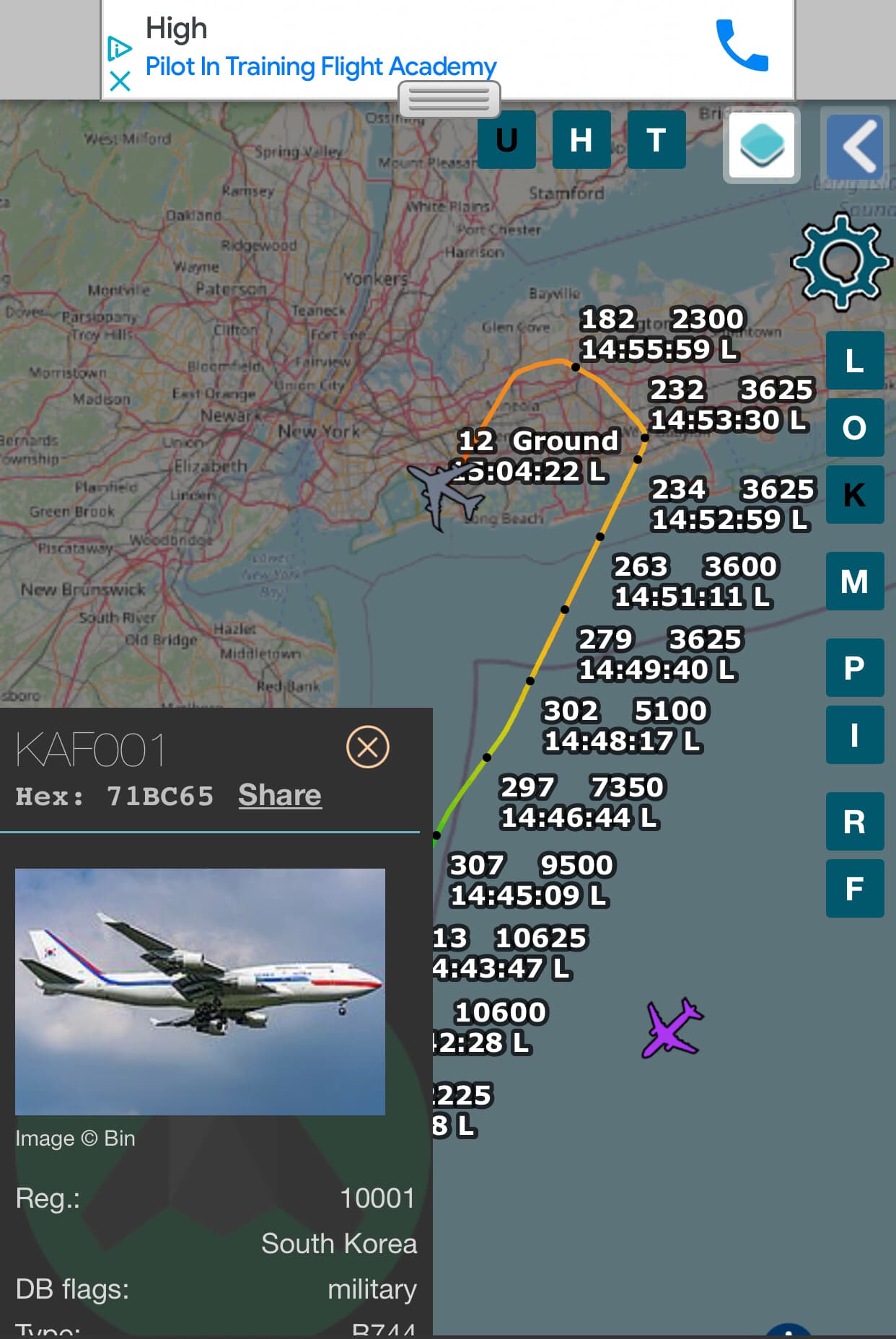Viewport: 896px width, 1339px height.
Task: Close the KAF001 aircraft info panel
Action: click(367, 747)
